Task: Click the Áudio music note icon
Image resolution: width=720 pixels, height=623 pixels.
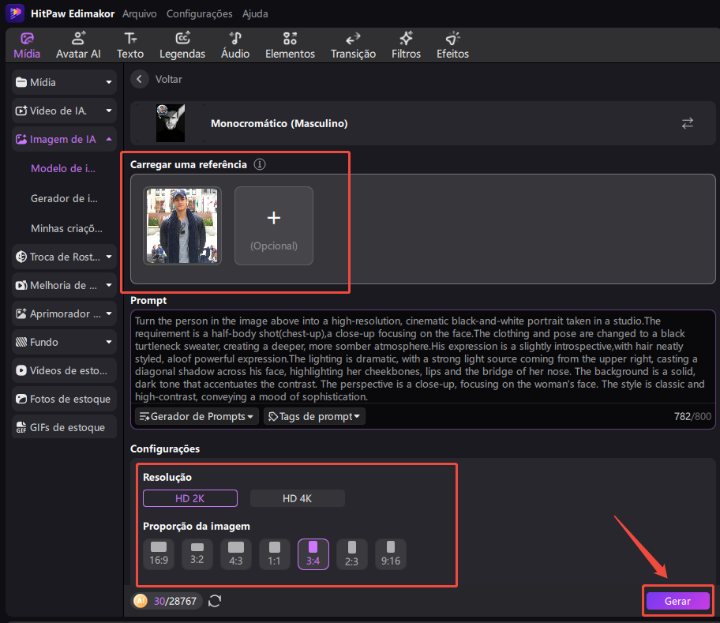Action: coord(235,39)
